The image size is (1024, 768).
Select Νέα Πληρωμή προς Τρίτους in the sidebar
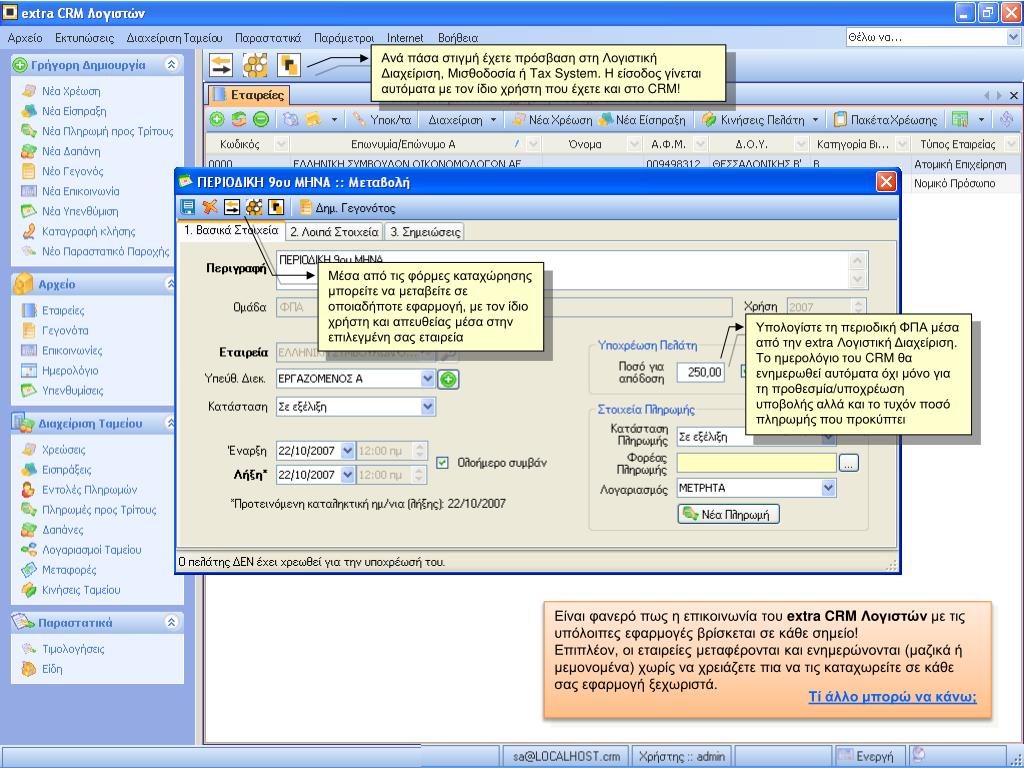tap(107, 131)
